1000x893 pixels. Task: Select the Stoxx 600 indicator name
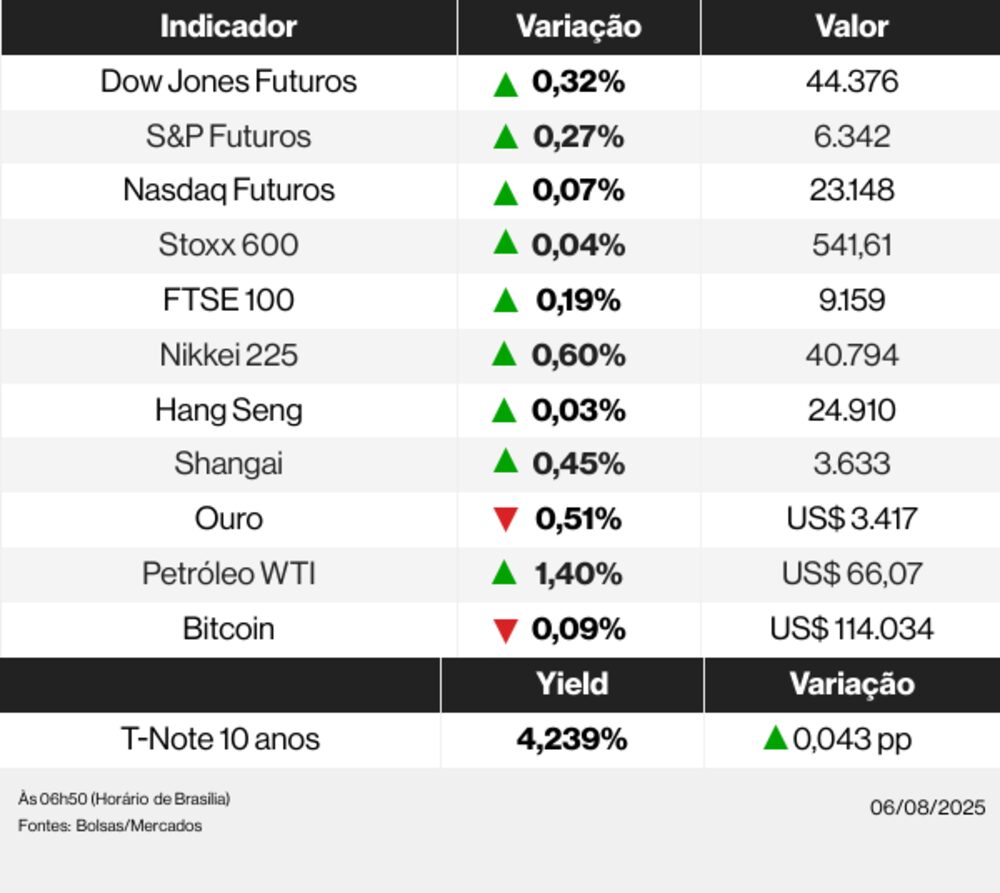[x=229, y=245]
